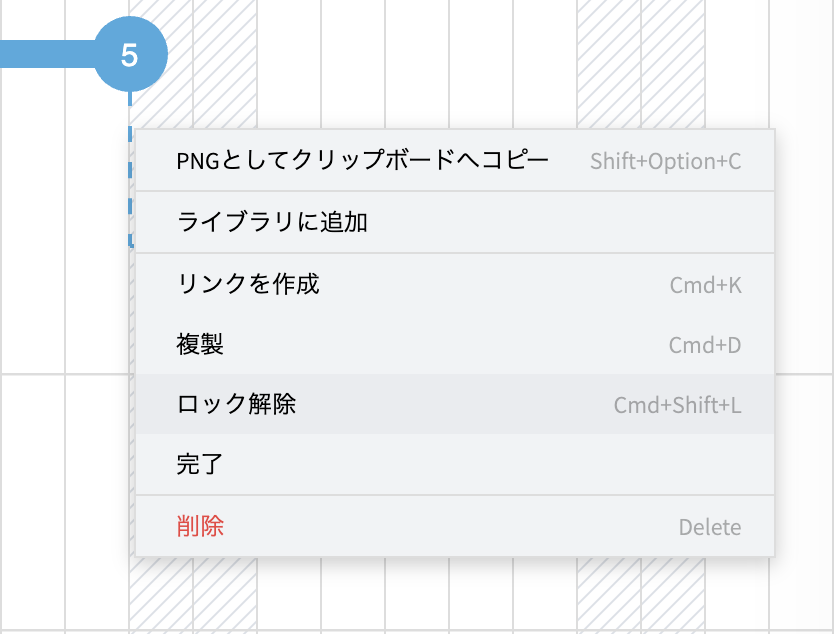Choose ライブラリに追加 from context menu

(x=272, y=222)
